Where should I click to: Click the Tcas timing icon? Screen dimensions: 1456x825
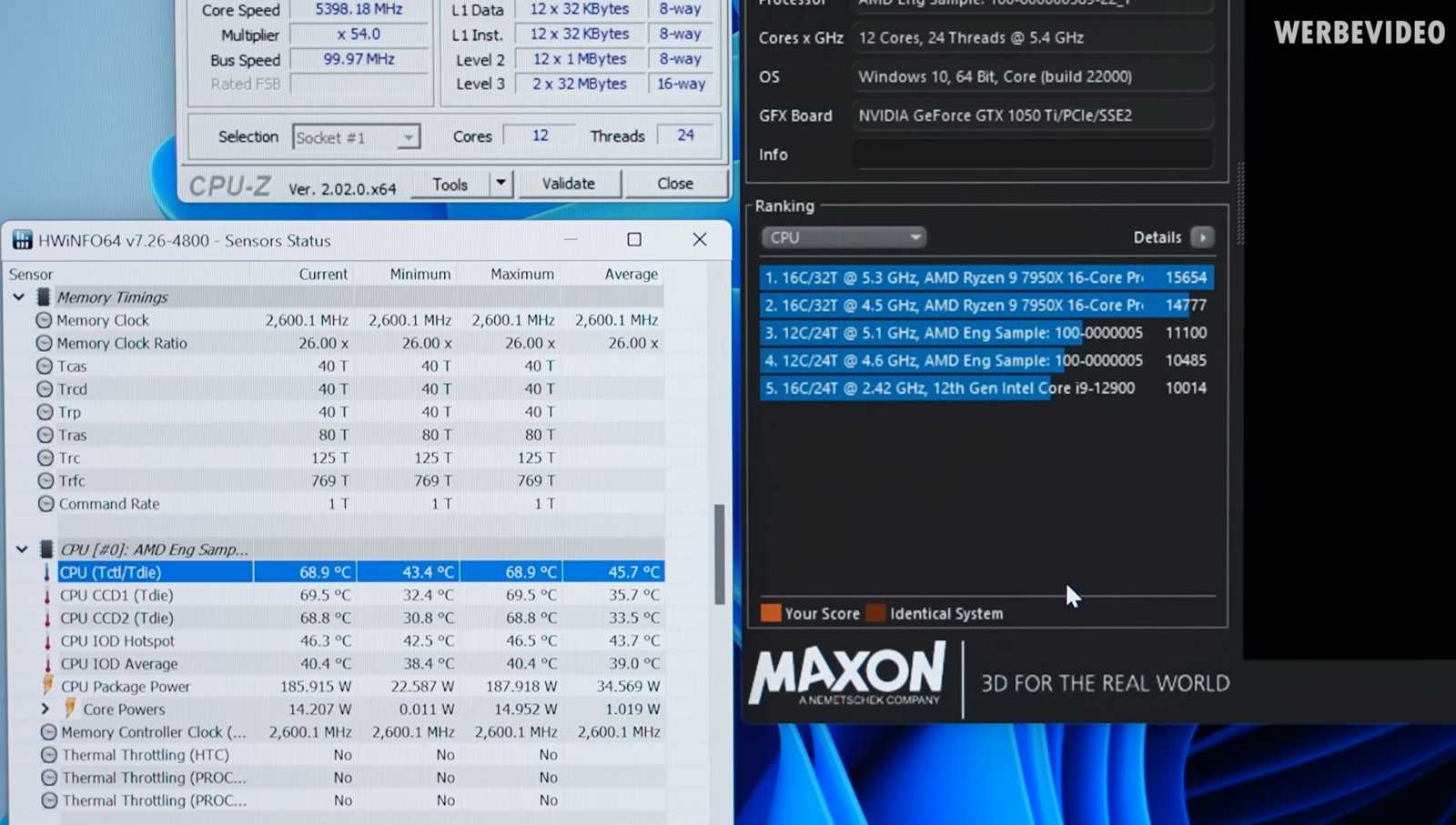point(45,366)
